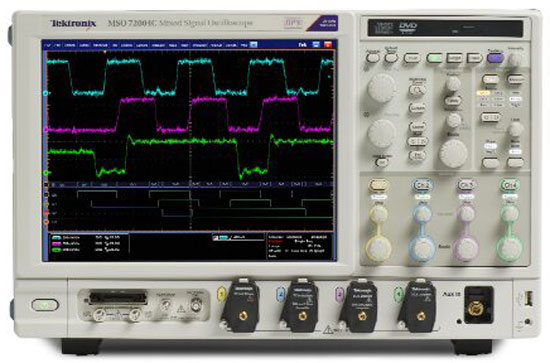Toggle the Ch 3 channel button
The image size is (550, 363).
tap(466, 185)
